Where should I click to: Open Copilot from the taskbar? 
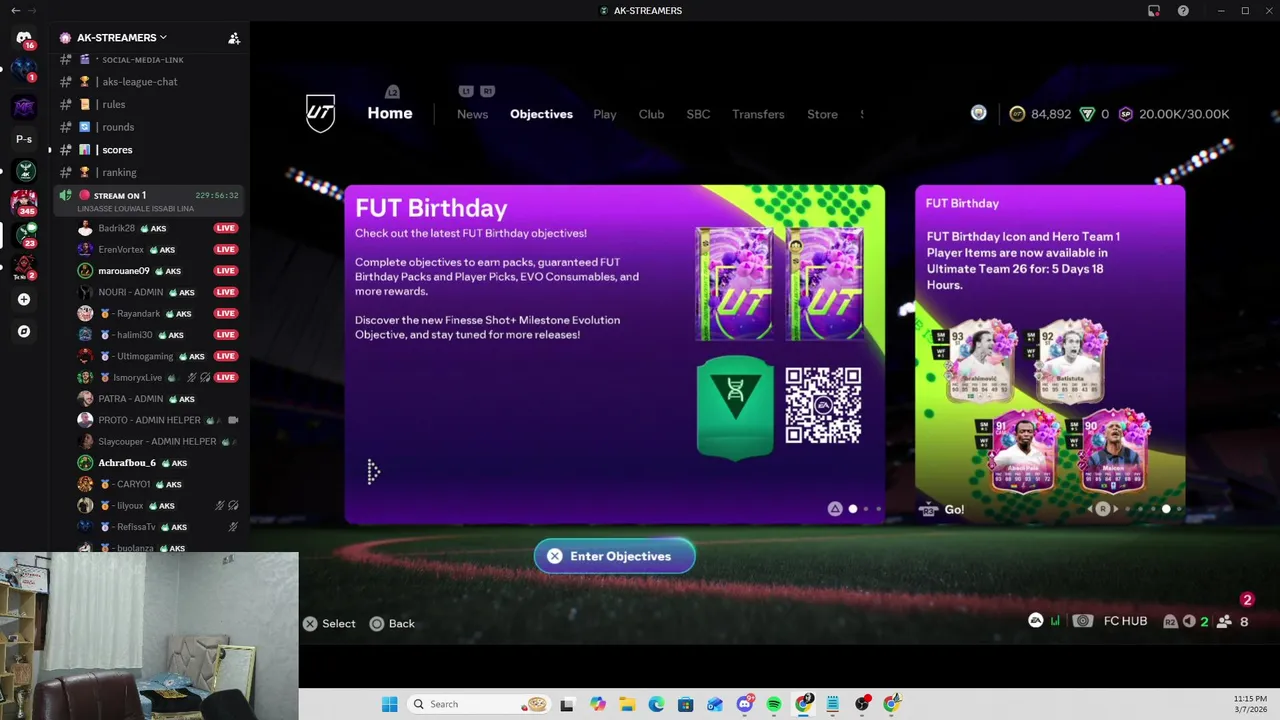(x=597, y=704)
